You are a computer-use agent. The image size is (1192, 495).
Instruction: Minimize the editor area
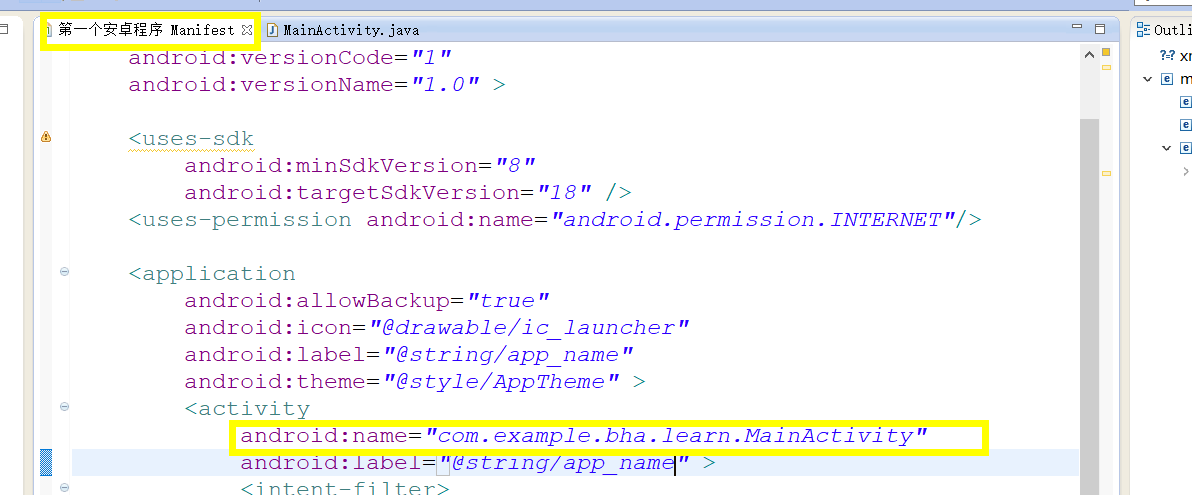pos(1076,27)
